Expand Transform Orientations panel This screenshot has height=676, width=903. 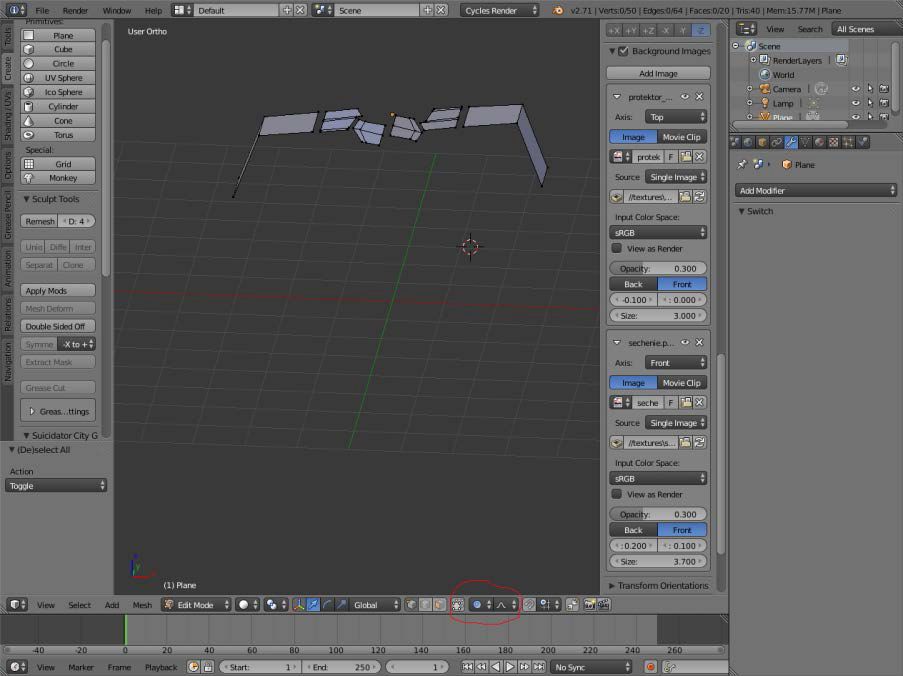(x=659, y=586)
